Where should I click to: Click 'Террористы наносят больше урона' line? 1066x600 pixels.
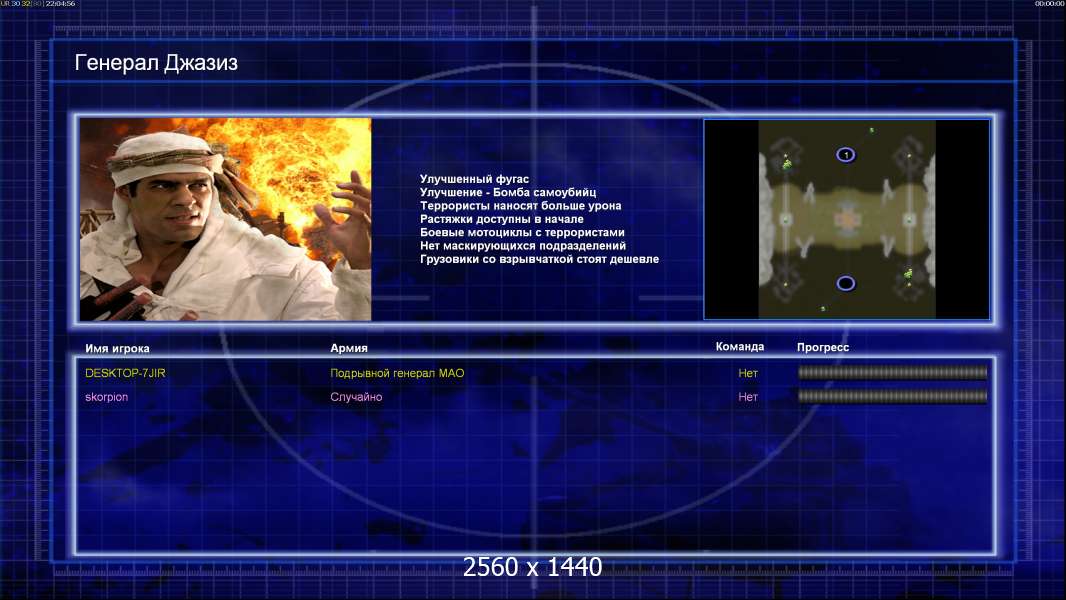click(520, 206)
